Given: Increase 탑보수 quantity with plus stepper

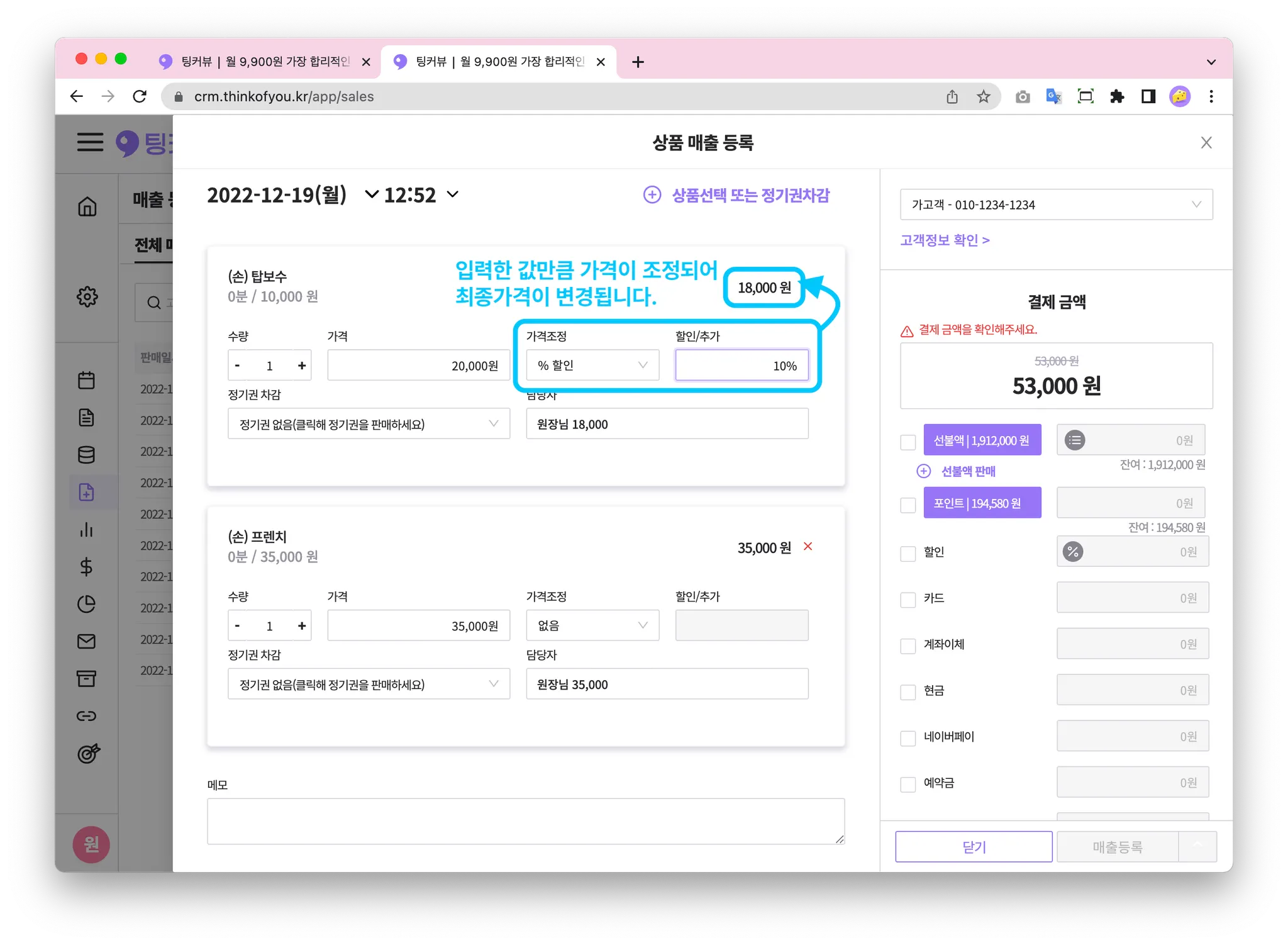Looking at the screenshot, I should pos(302,366).
